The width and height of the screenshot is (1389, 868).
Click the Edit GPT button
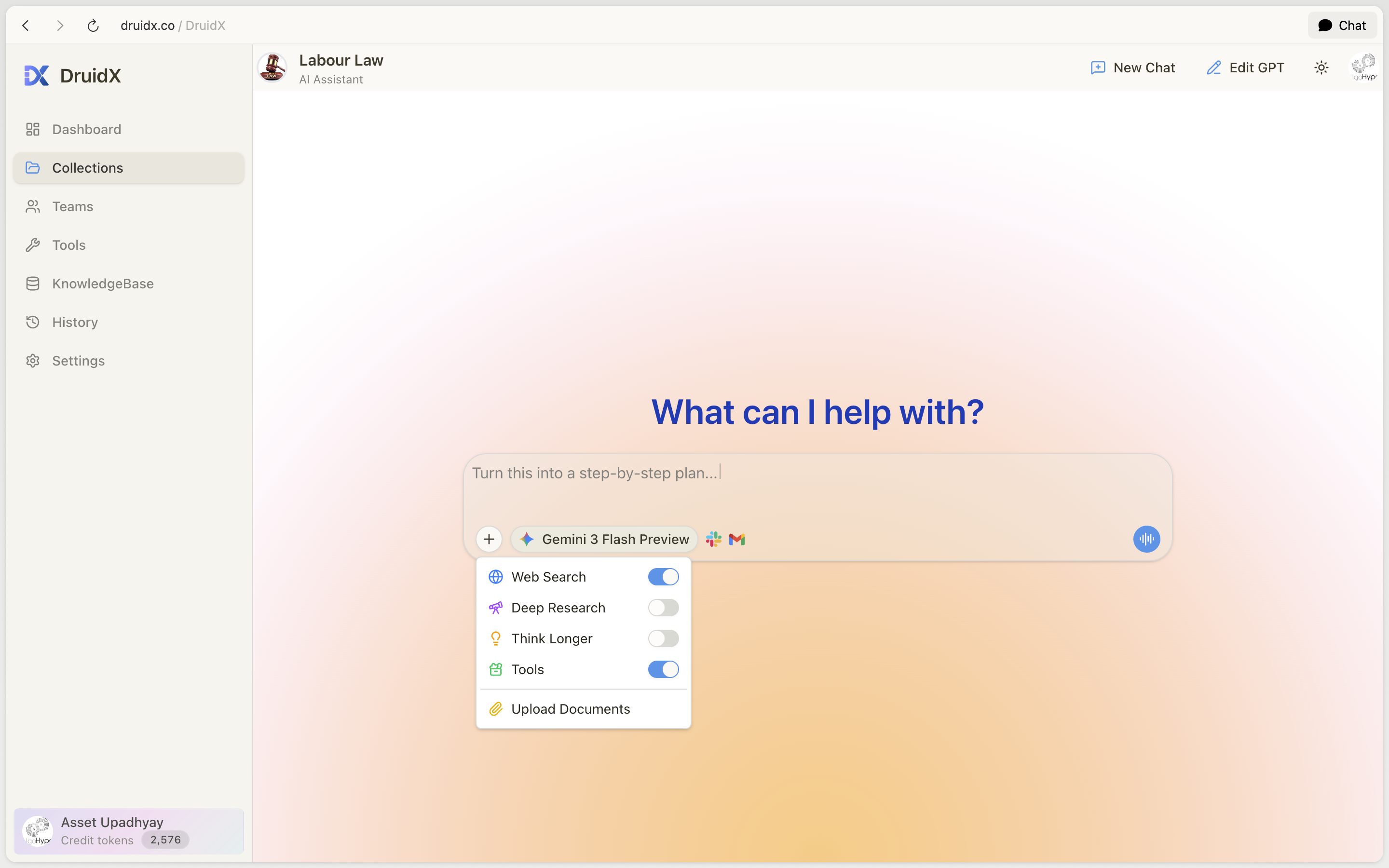(x=1245, y=68)
